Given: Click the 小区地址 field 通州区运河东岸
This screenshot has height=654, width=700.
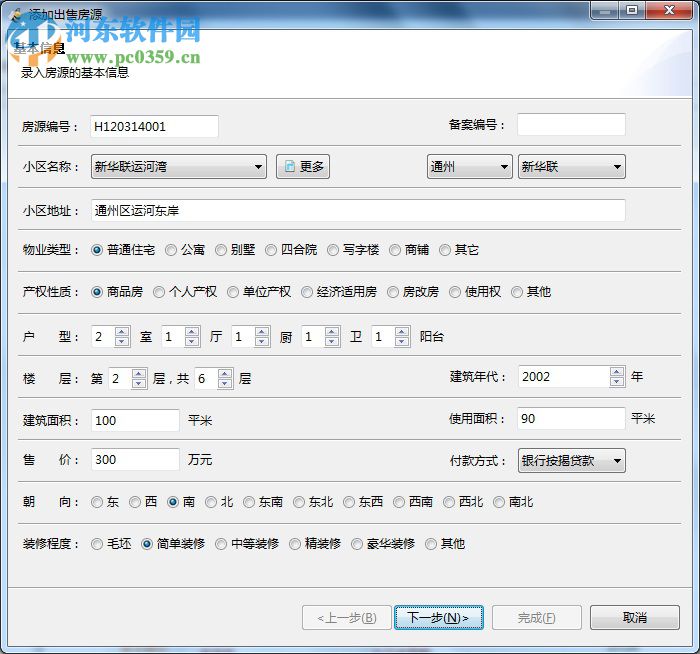Looking at the screenshot, I should tap(358, 210).
